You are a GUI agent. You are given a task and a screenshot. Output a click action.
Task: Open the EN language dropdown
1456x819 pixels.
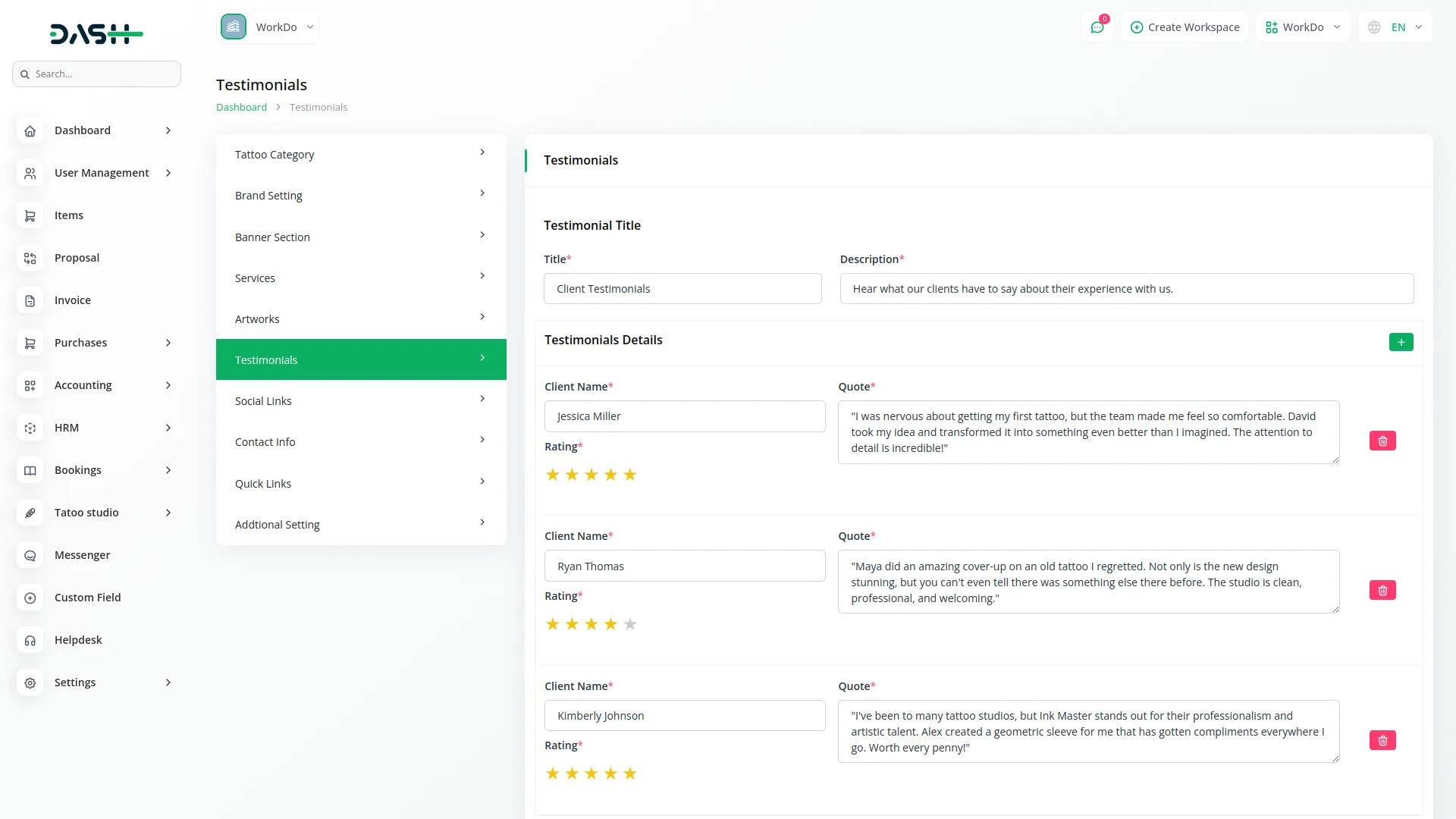point(1396,27)
